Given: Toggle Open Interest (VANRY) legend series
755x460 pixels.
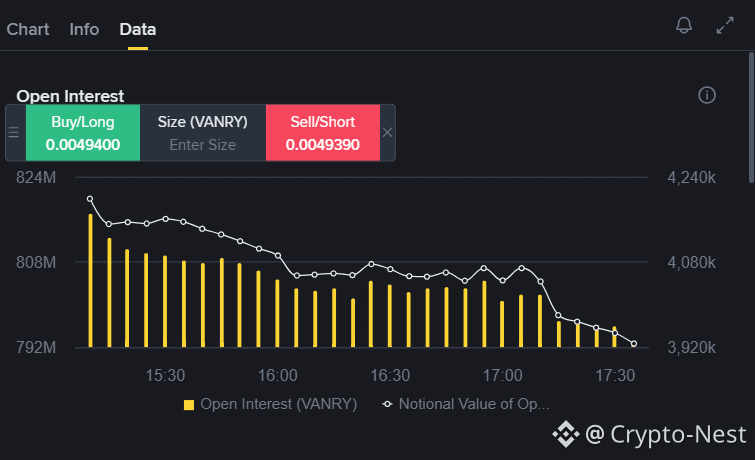Looking at the screenshot, I should [x=271, y=404].
